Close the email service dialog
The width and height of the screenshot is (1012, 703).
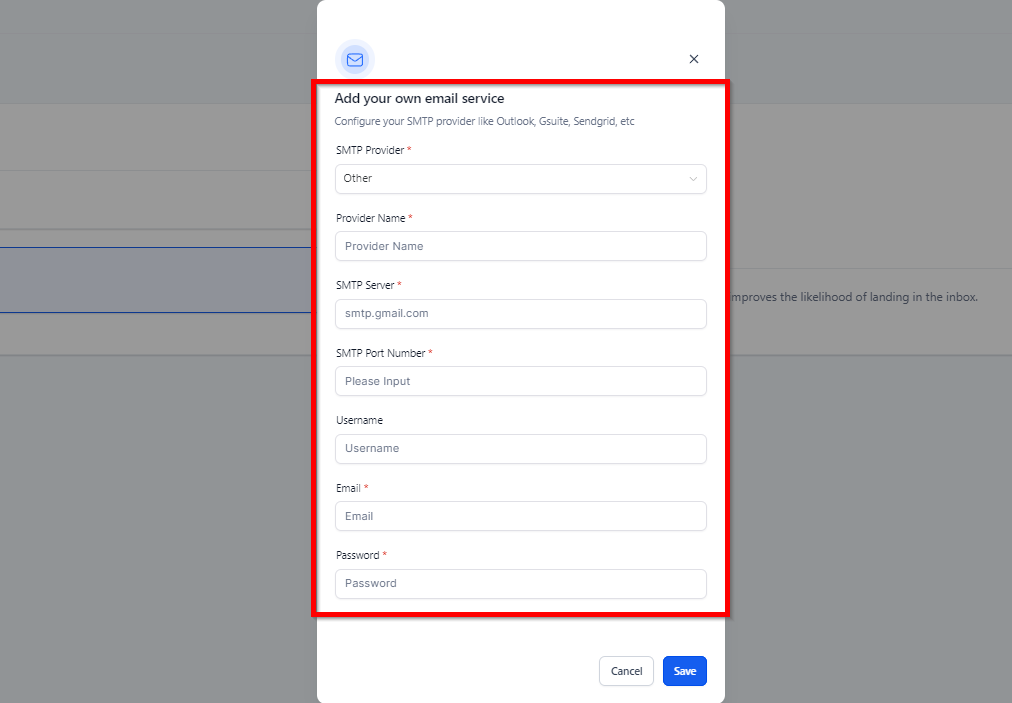click(x=694, y=59)
